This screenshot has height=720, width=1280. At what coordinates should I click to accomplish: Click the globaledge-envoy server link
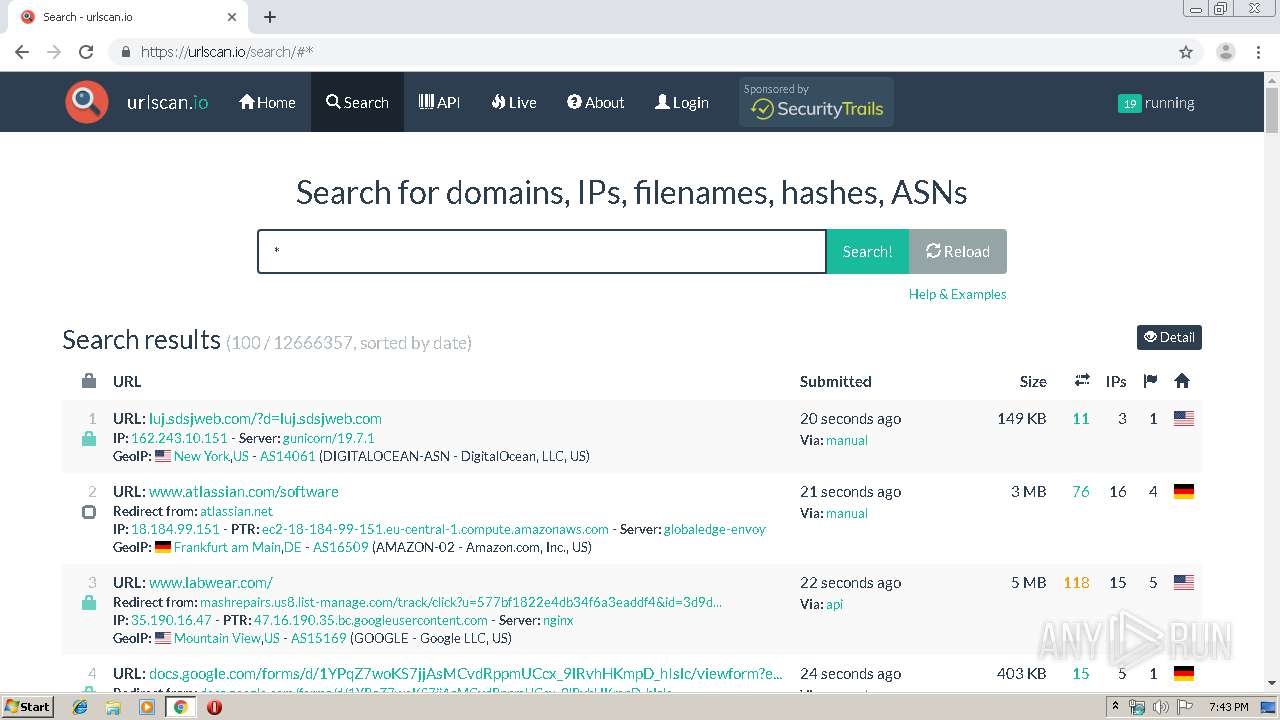(x=714, y=528)
